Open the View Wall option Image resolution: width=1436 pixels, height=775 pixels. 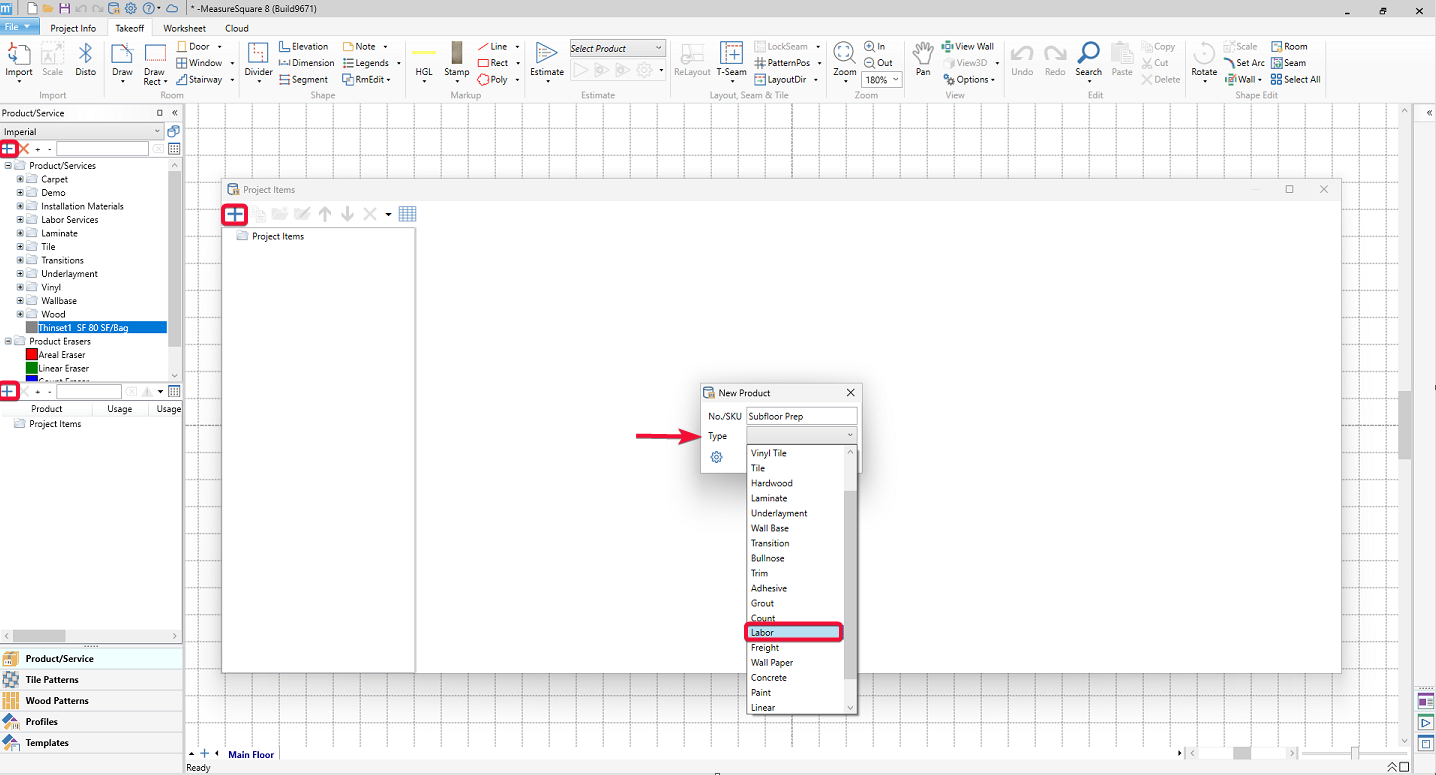[x=968, y=47]
